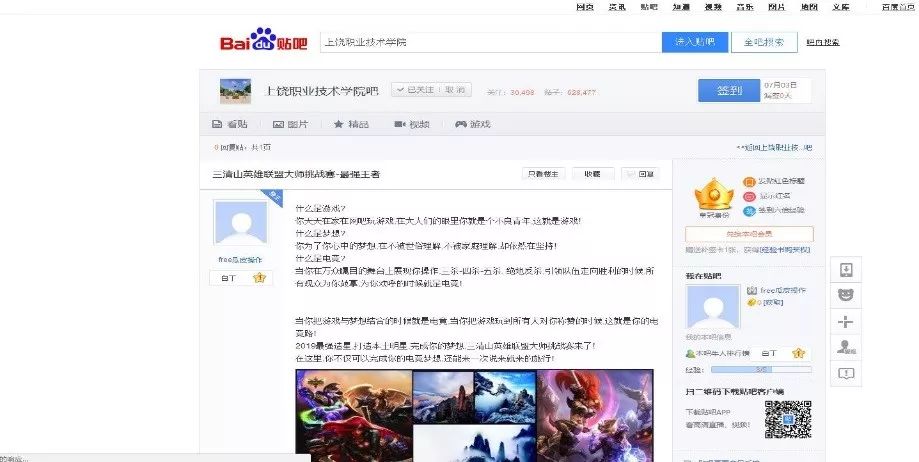Switch to the 游戏 tab
Viewport: 919px width, 462px height.
tap(473, 124)
